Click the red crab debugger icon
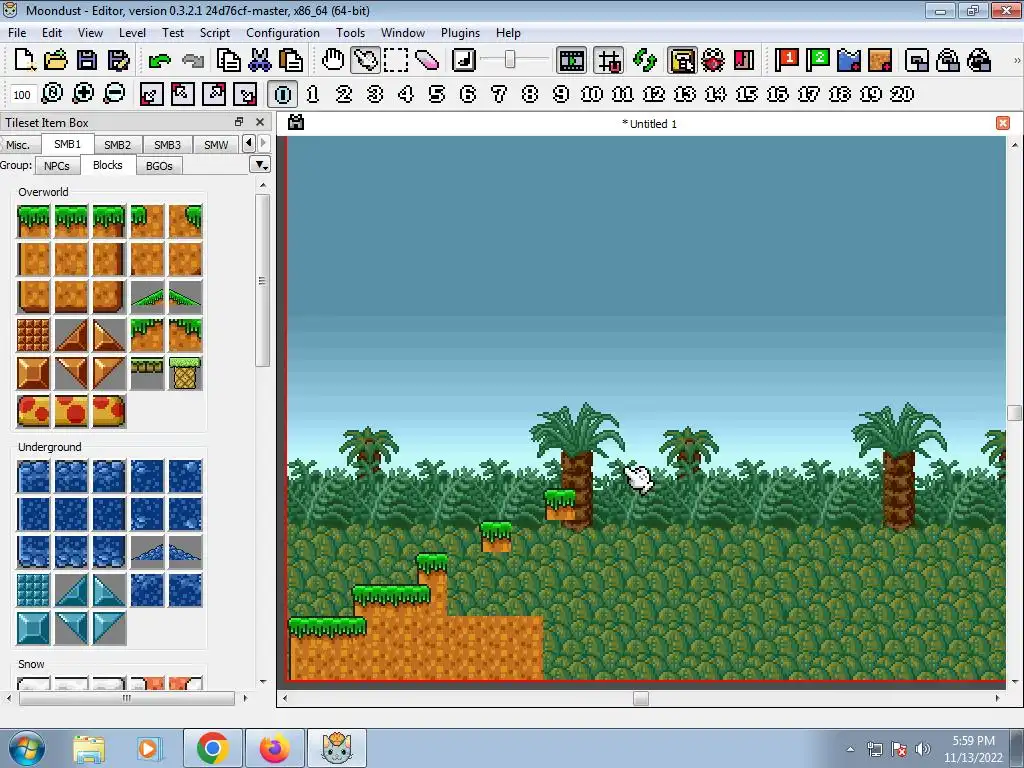 tap(712, 60)
